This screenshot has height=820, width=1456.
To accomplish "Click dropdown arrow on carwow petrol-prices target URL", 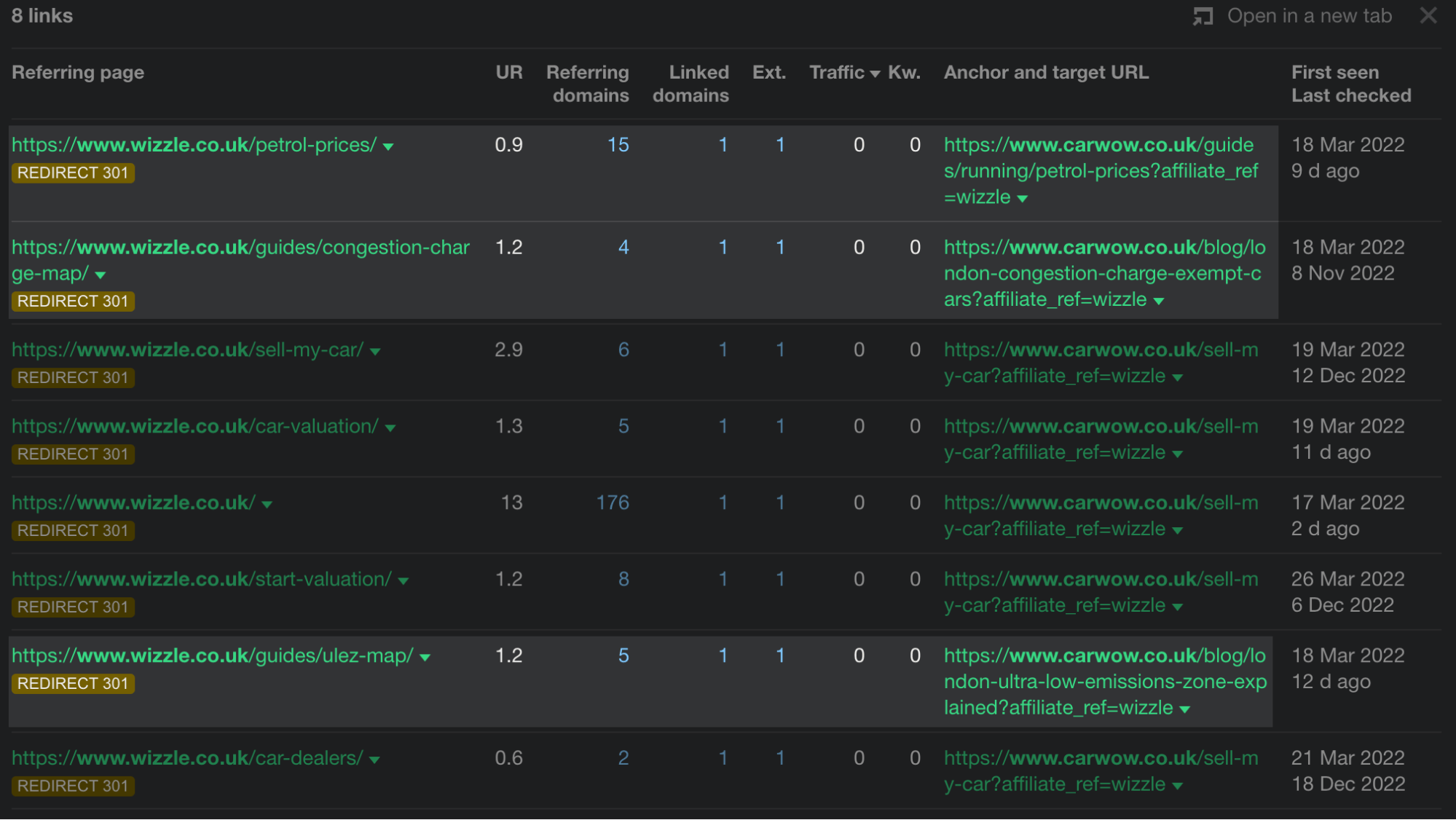I will point(1028,198).
